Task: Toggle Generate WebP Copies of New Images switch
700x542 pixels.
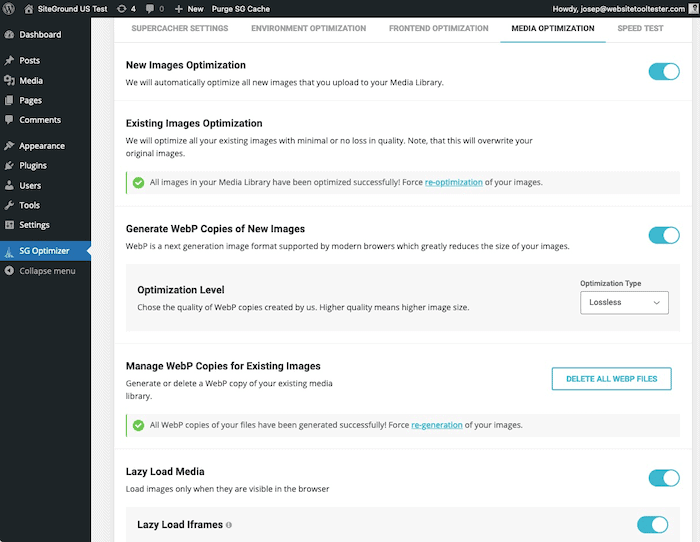Action: 664,235
